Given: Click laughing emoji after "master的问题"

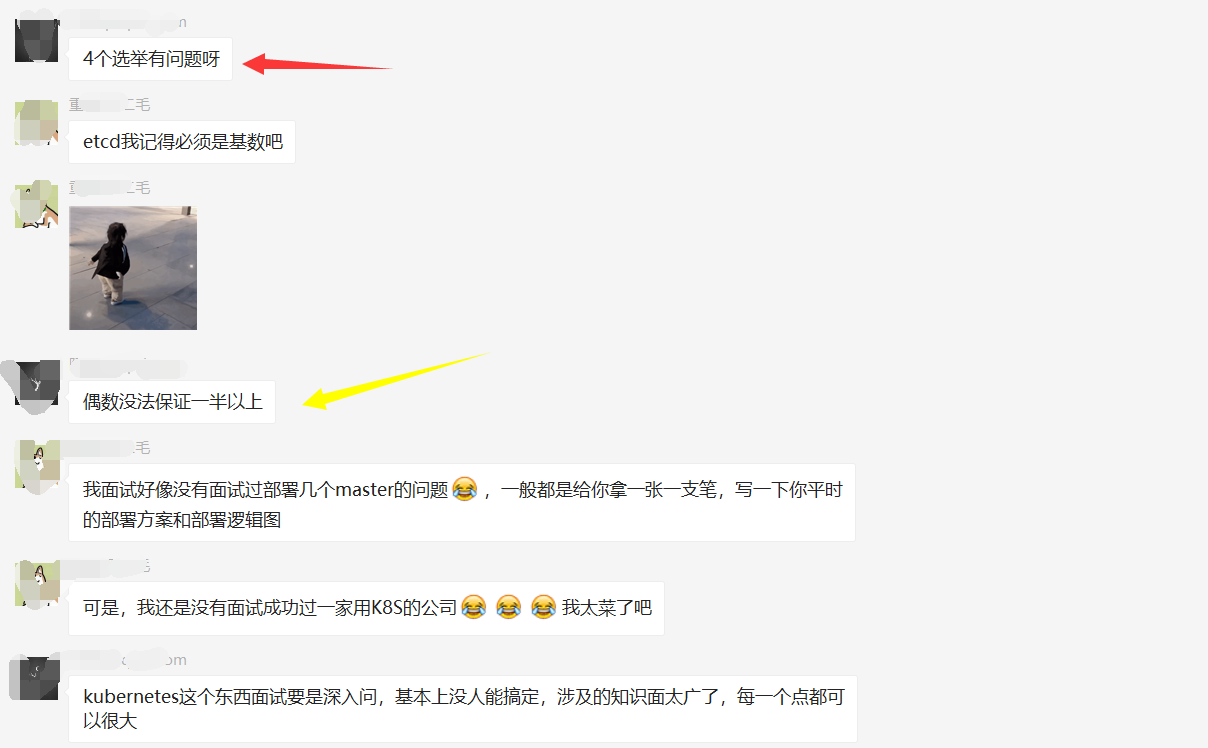Looking at the screenshot, I should coord(465,489).
